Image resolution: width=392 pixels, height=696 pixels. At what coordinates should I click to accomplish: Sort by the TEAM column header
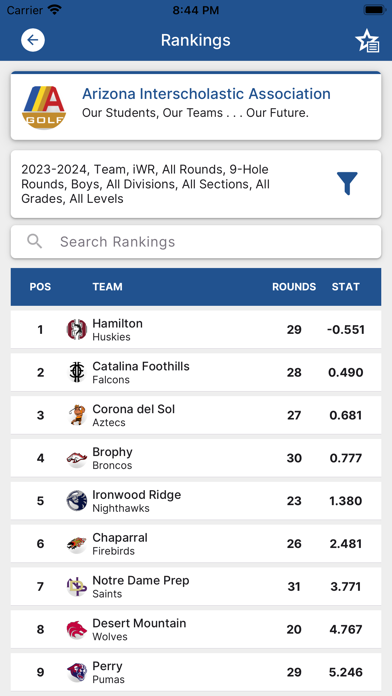pos(107,287)
